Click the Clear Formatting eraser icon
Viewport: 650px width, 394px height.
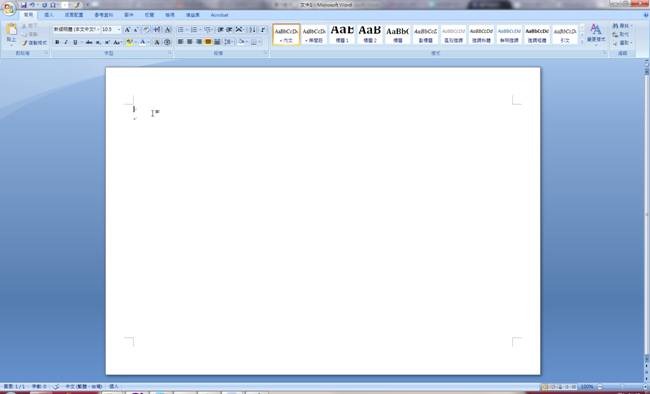[146, 30]
